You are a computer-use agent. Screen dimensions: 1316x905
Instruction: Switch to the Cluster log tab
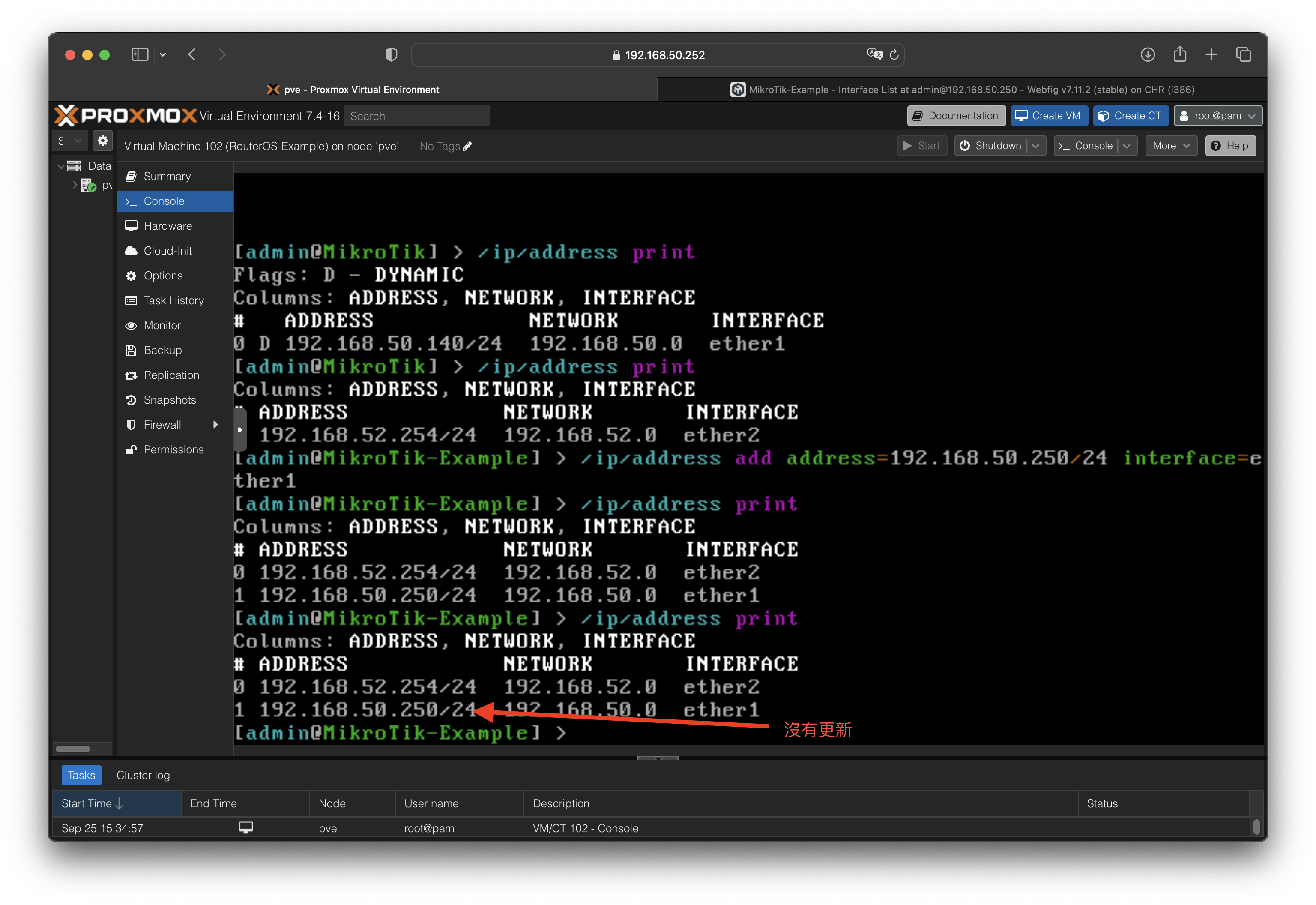point(143,775)
